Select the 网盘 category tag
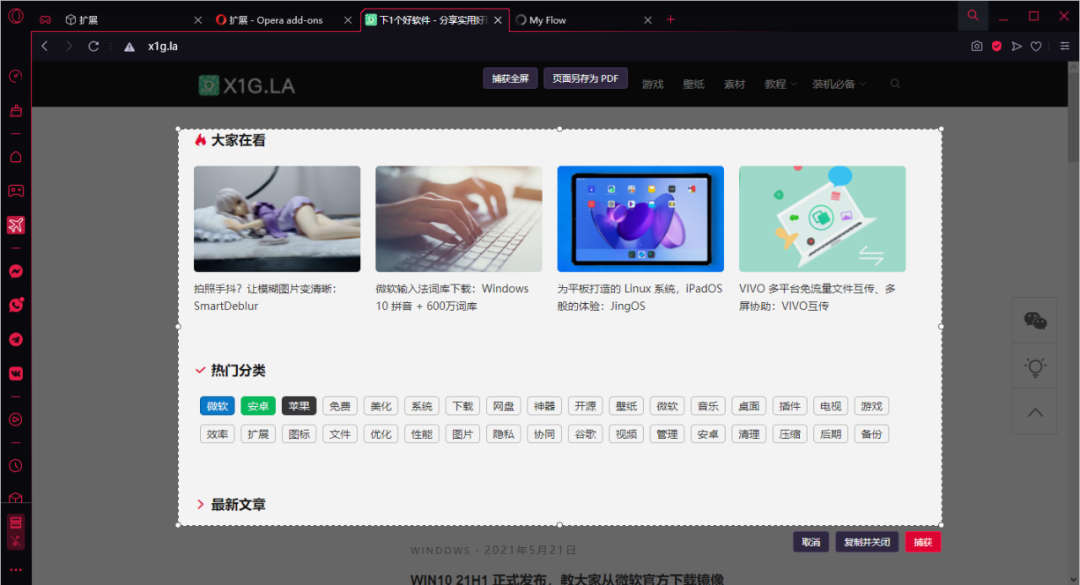1080x585 pixels. point(503,406)
